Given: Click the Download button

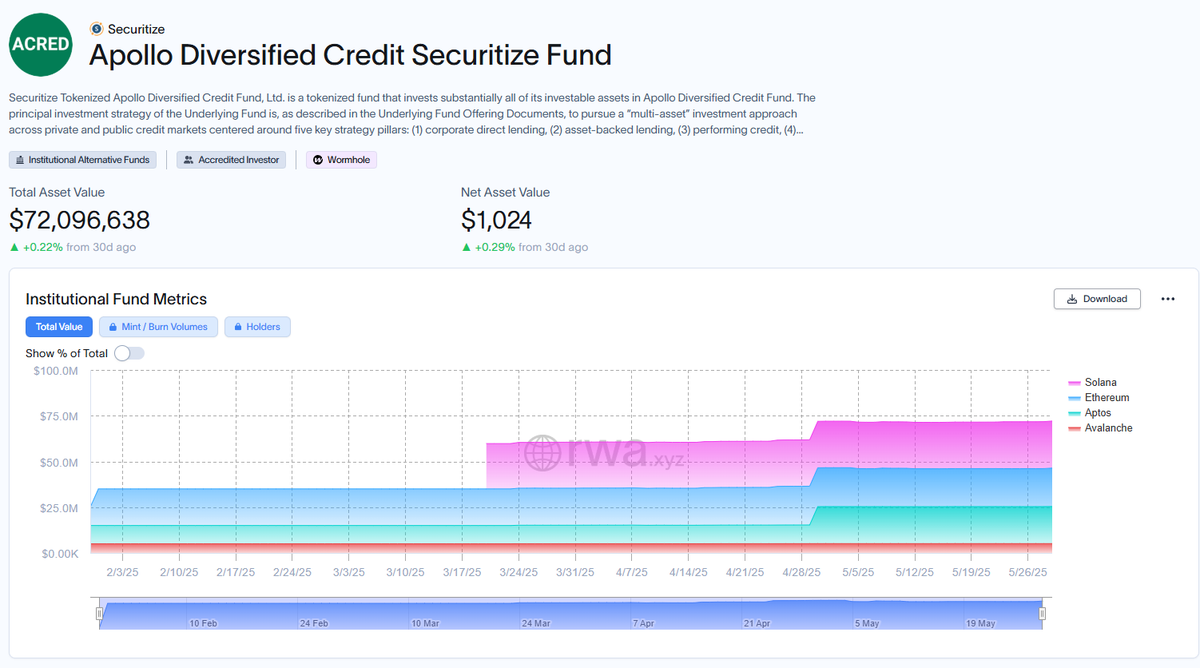Looking at the screenshot, I should click(1097, 299).
